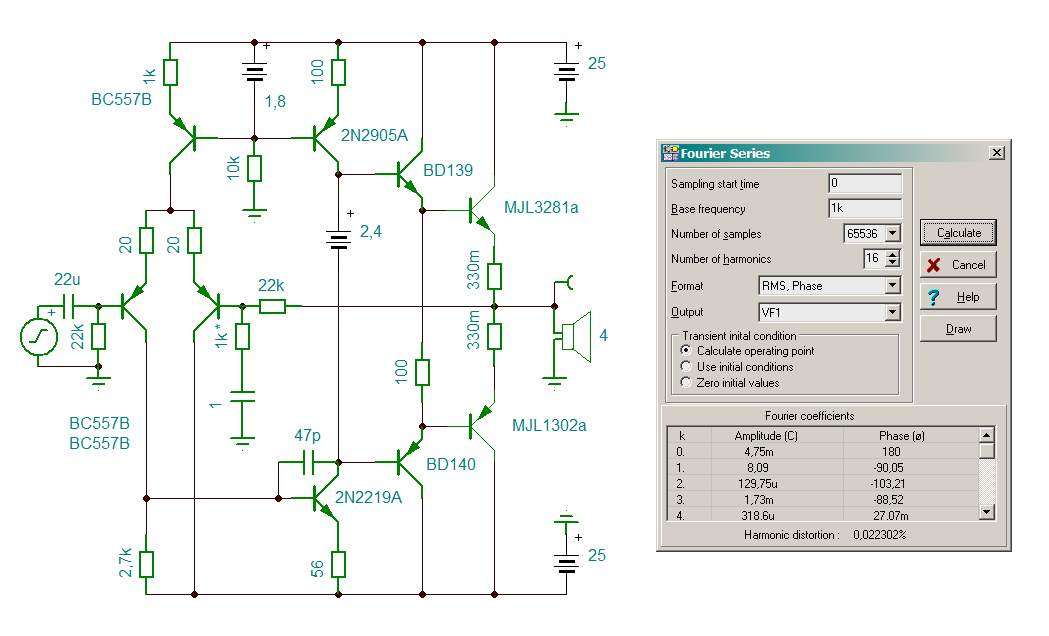Select the 22k feedback resistor symbol
Viewport: 1049px width, 636px height.
point(272,306)
